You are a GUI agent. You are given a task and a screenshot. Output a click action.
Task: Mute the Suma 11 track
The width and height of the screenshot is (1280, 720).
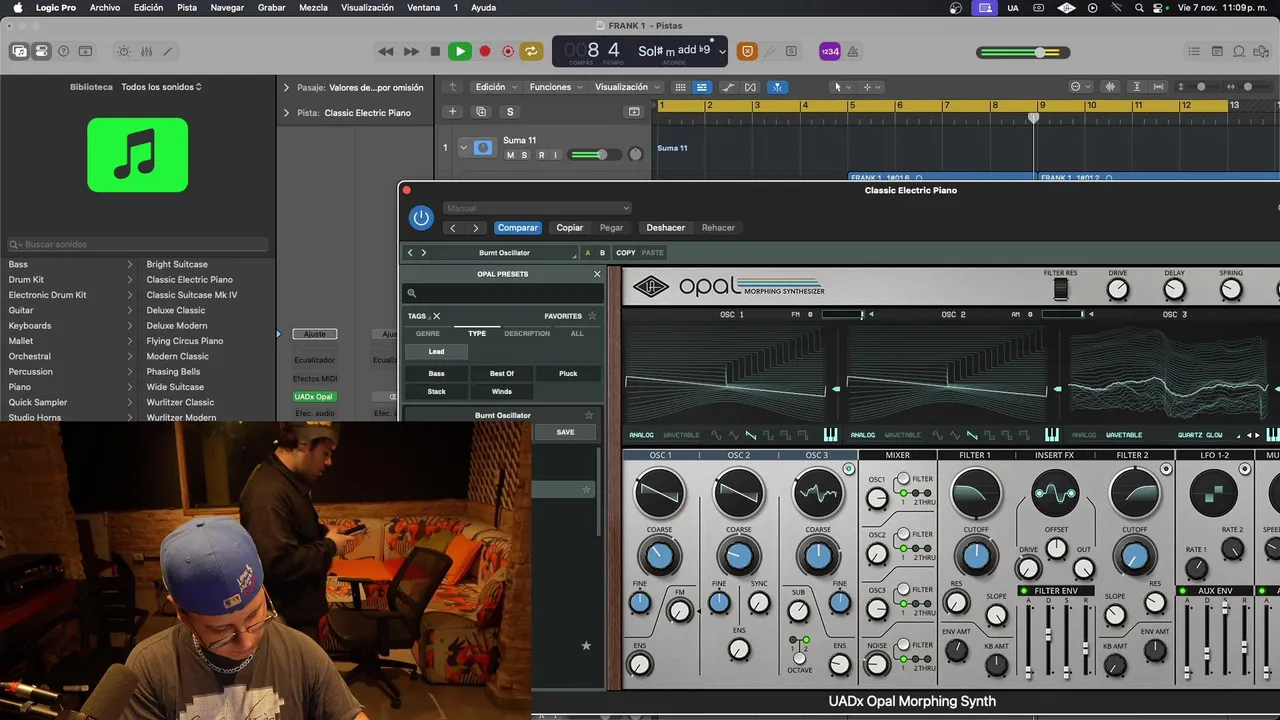point(510,155)
